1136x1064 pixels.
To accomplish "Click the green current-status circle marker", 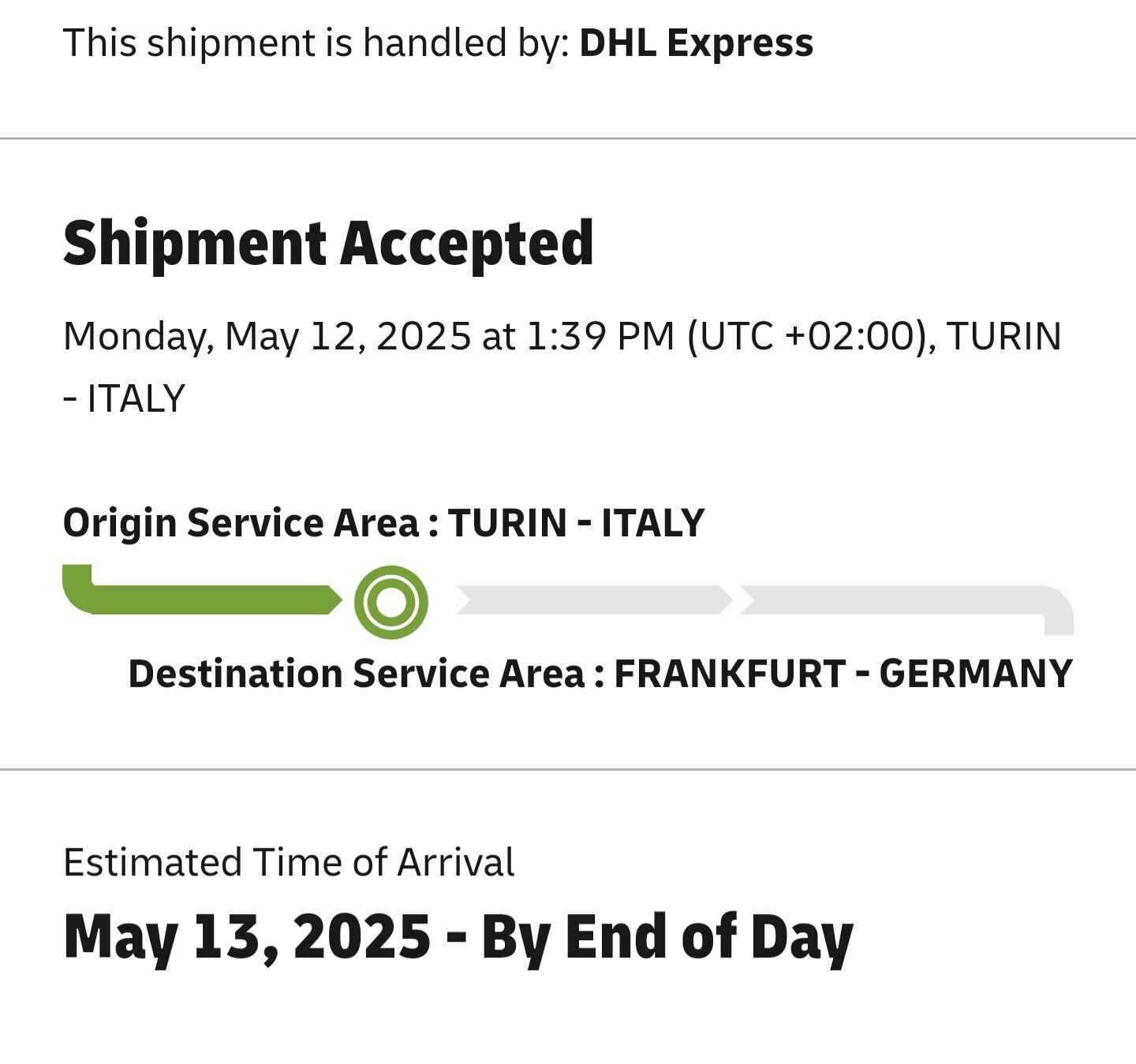I will [x=390, y=603].
